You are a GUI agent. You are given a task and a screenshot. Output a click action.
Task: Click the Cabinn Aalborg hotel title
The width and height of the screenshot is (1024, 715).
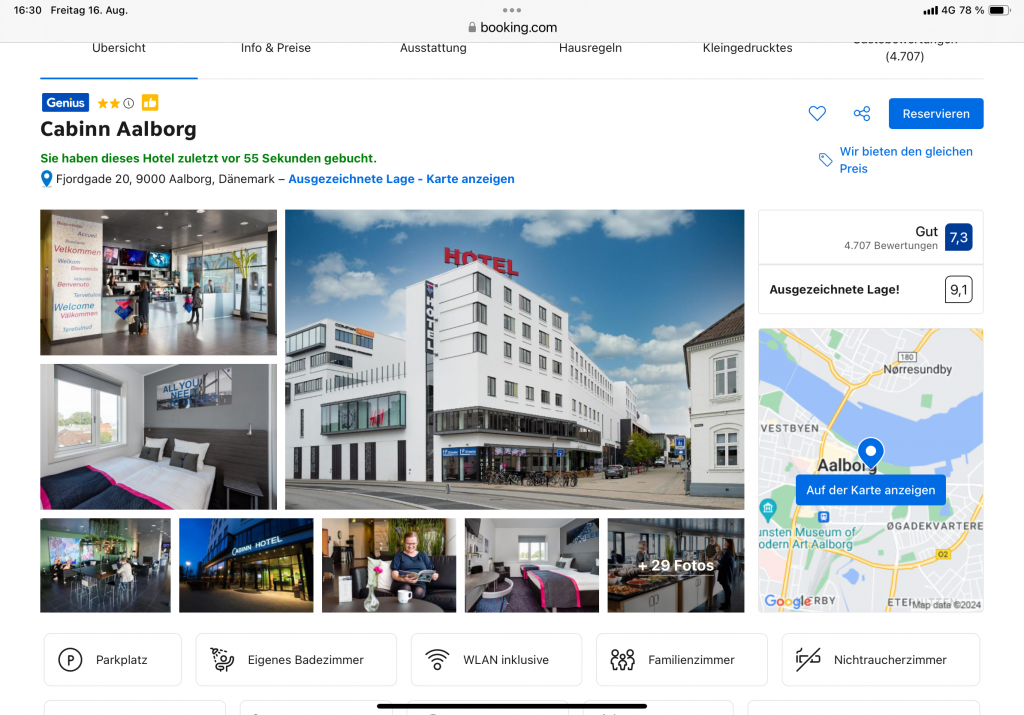pyautogui.click(x=118, y=129)
